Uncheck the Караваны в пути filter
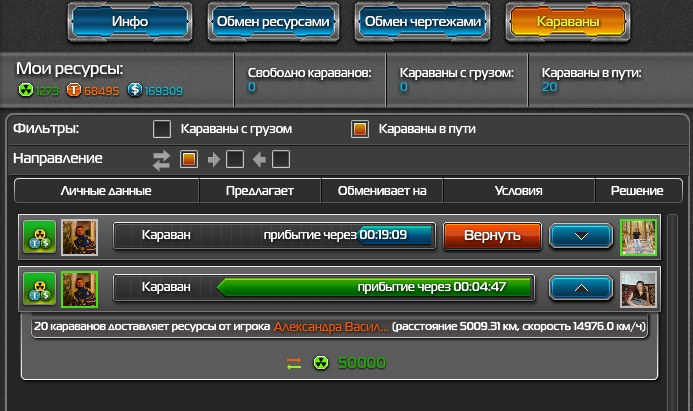The width and height of the screenshot is (693, 411). point(360,129)
